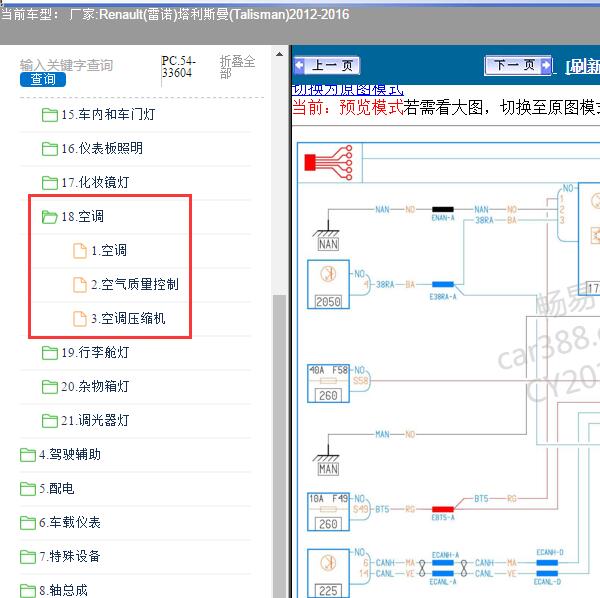The image size is (600, 598).
Task: Select the 3.空调压缩机 entry text
Action: (128, 319)
